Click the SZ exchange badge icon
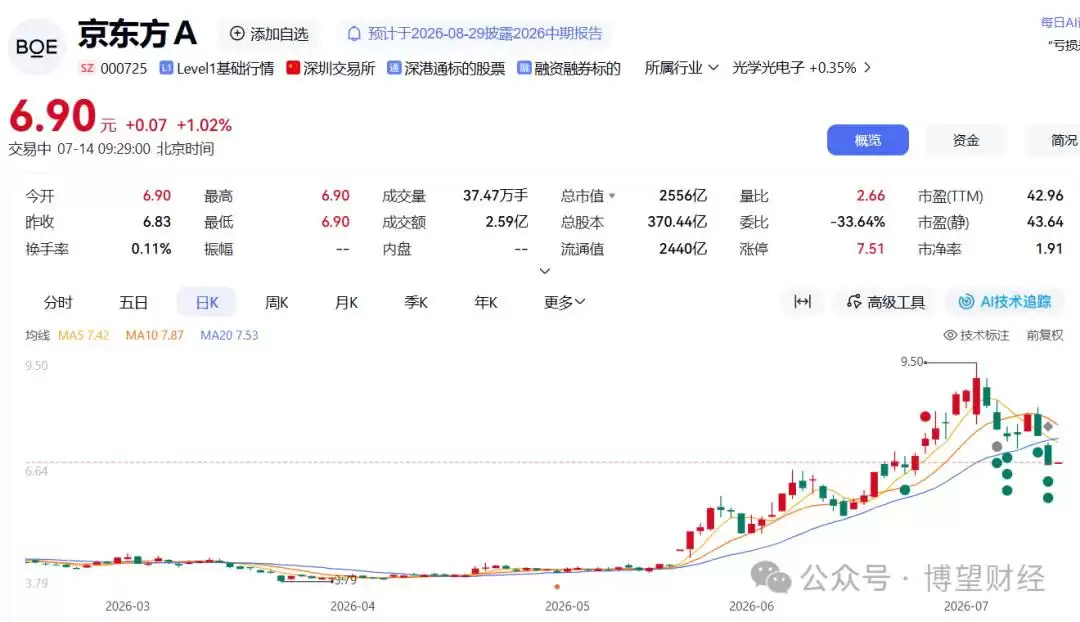 click(87, 68)
